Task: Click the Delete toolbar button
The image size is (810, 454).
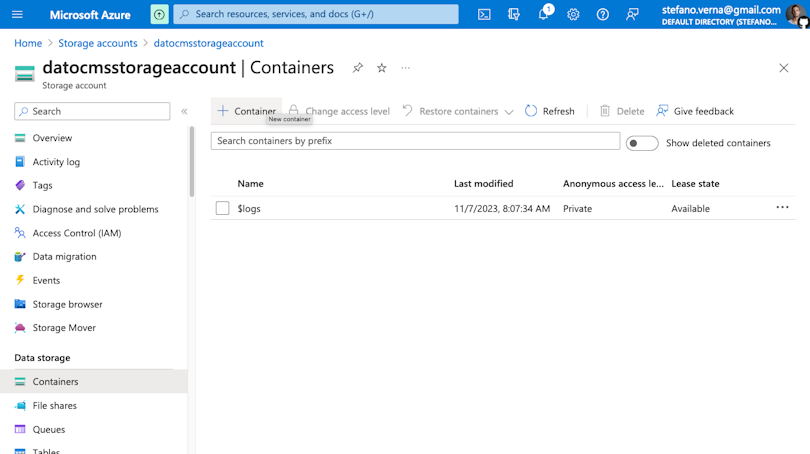Action: (622, 111)
